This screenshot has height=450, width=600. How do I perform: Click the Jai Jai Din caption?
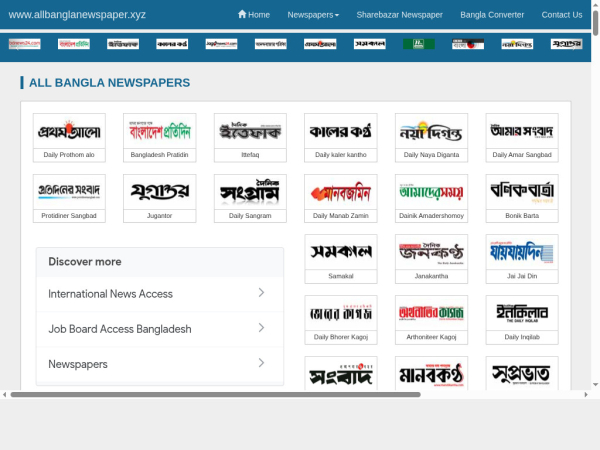(x=522, y=276)
